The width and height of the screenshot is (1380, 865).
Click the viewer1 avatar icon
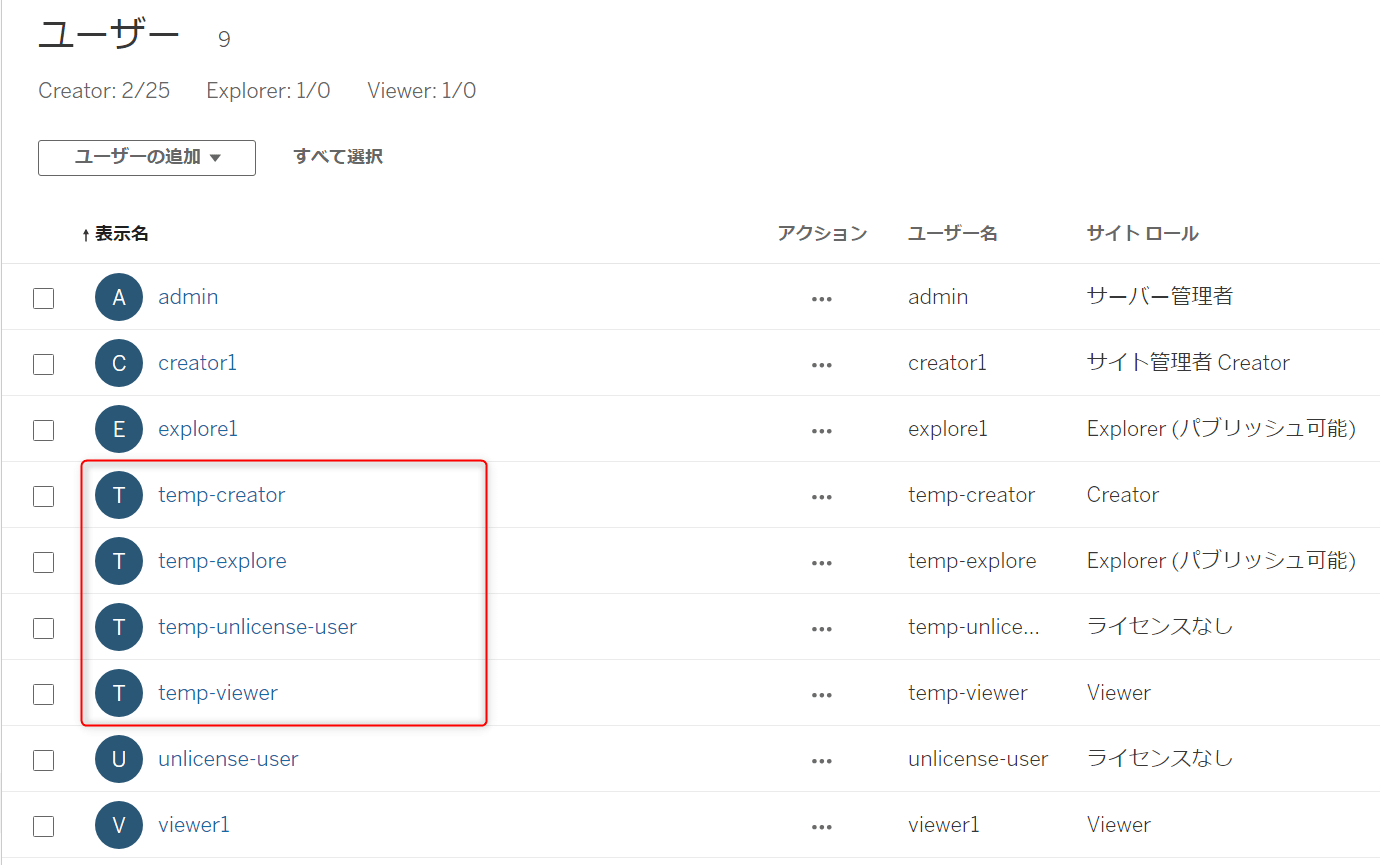118,825
